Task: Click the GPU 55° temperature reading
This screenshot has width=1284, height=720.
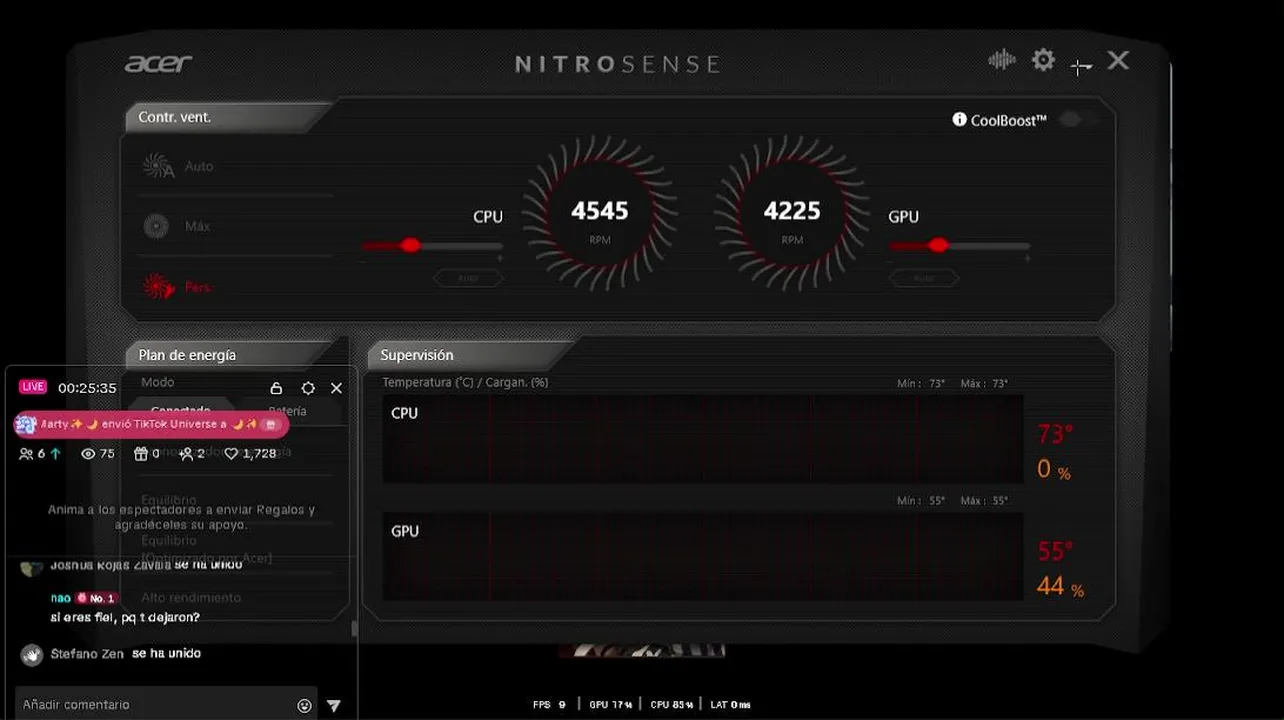Action: 1055,551
